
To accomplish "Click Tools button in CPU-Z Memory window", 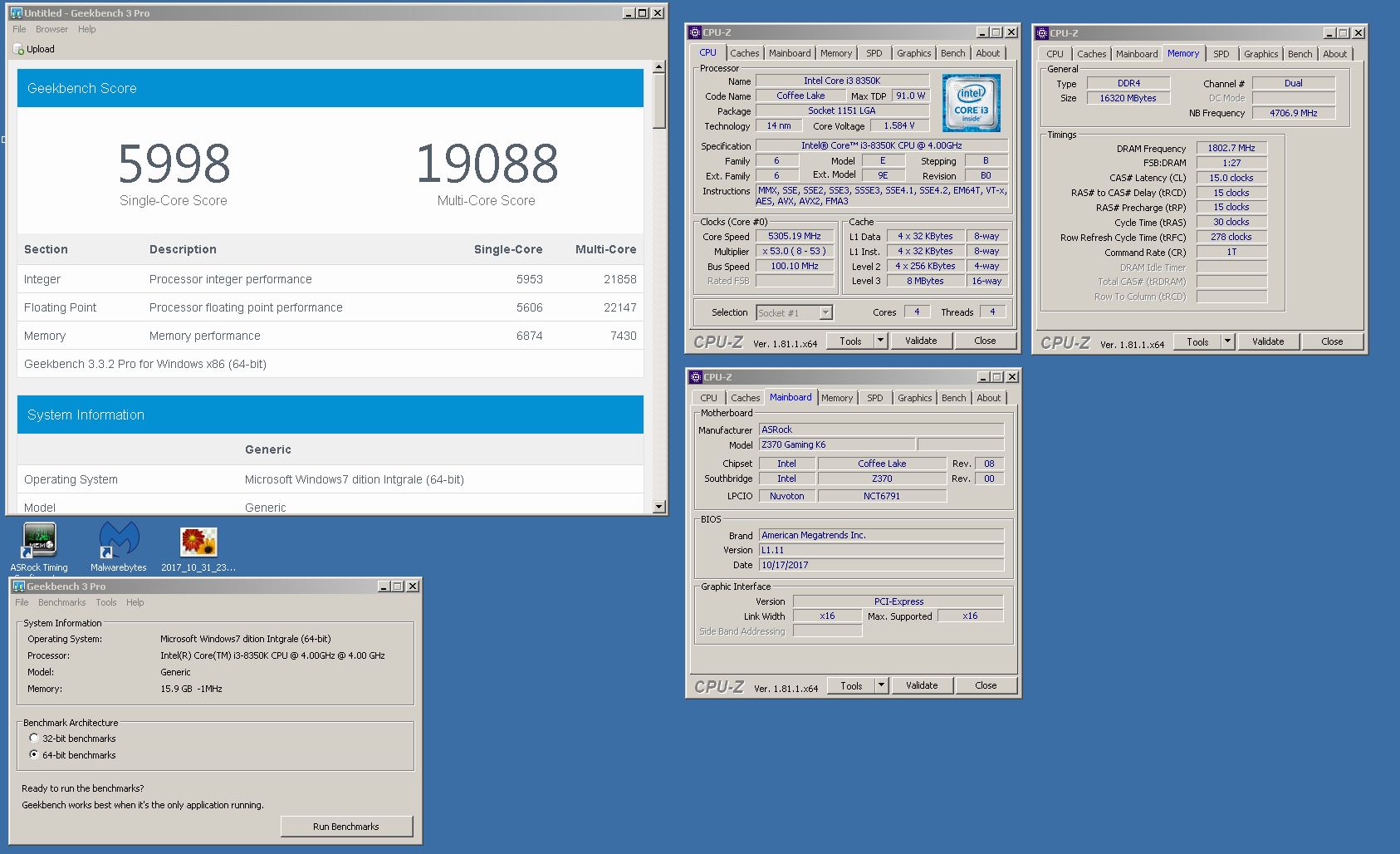I will (1198, 341).
